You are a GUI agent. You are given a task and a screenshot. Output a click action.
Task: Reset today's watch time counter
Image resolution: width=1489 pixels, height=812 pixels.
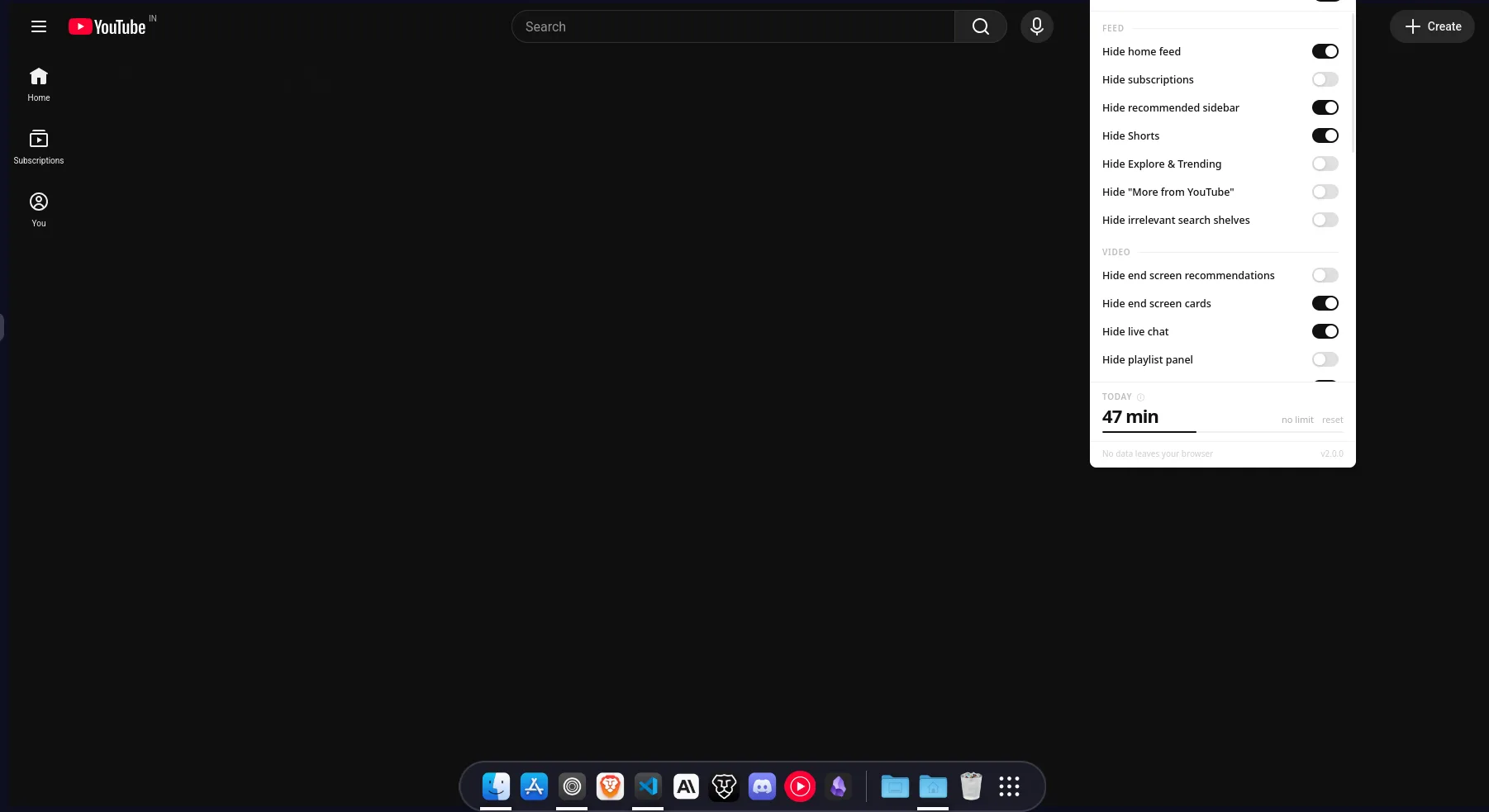(1332, 420)
